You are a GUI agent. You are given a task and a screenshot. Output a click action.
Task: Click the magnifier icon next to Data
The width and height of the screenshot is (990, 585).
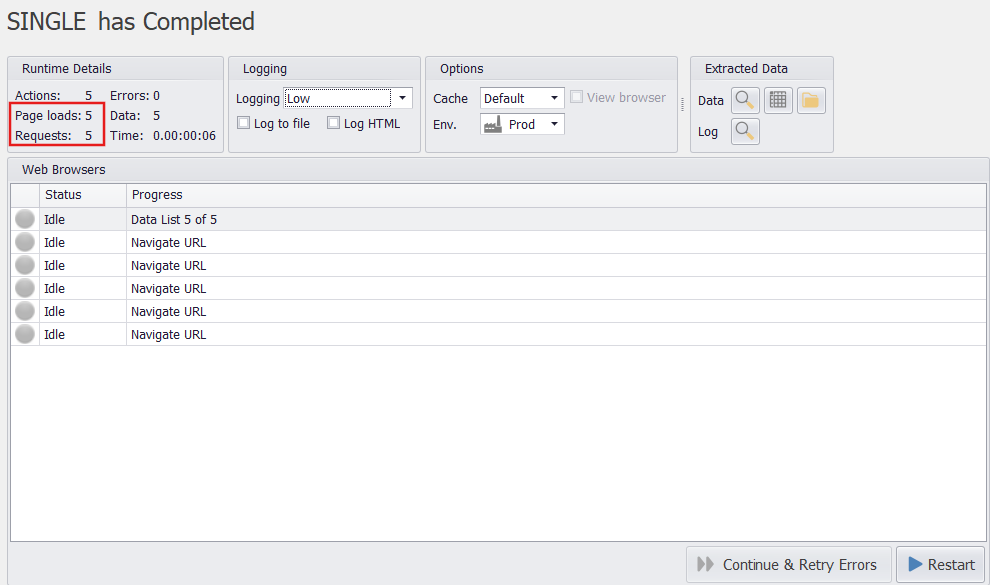tap(745, 101)
